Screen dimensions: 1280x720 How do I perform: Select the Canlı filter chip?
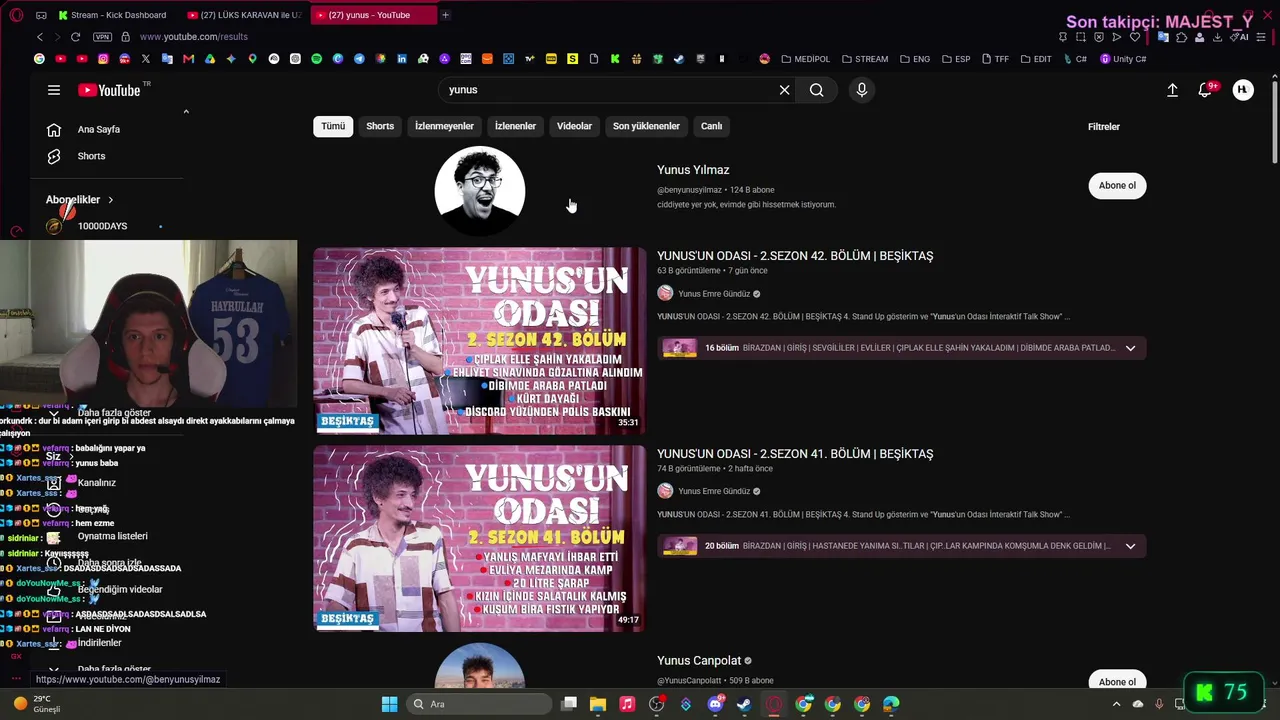711,126
